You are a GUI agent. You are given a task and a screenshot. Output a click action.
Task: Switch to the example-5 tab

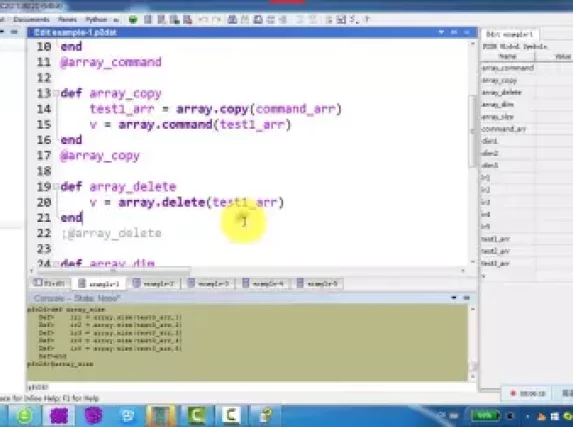pos(319,284)
